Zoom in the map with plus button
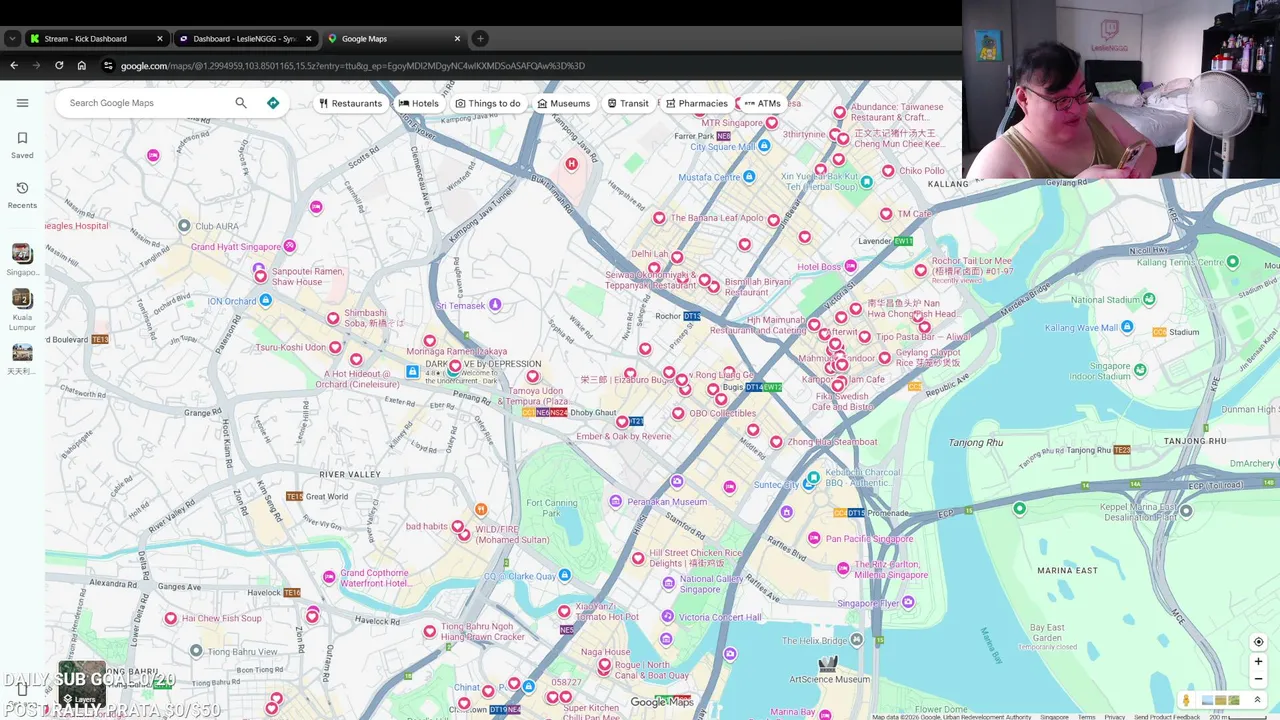The width and height of the screenshot is (1280, 720). pos(1259,662)
